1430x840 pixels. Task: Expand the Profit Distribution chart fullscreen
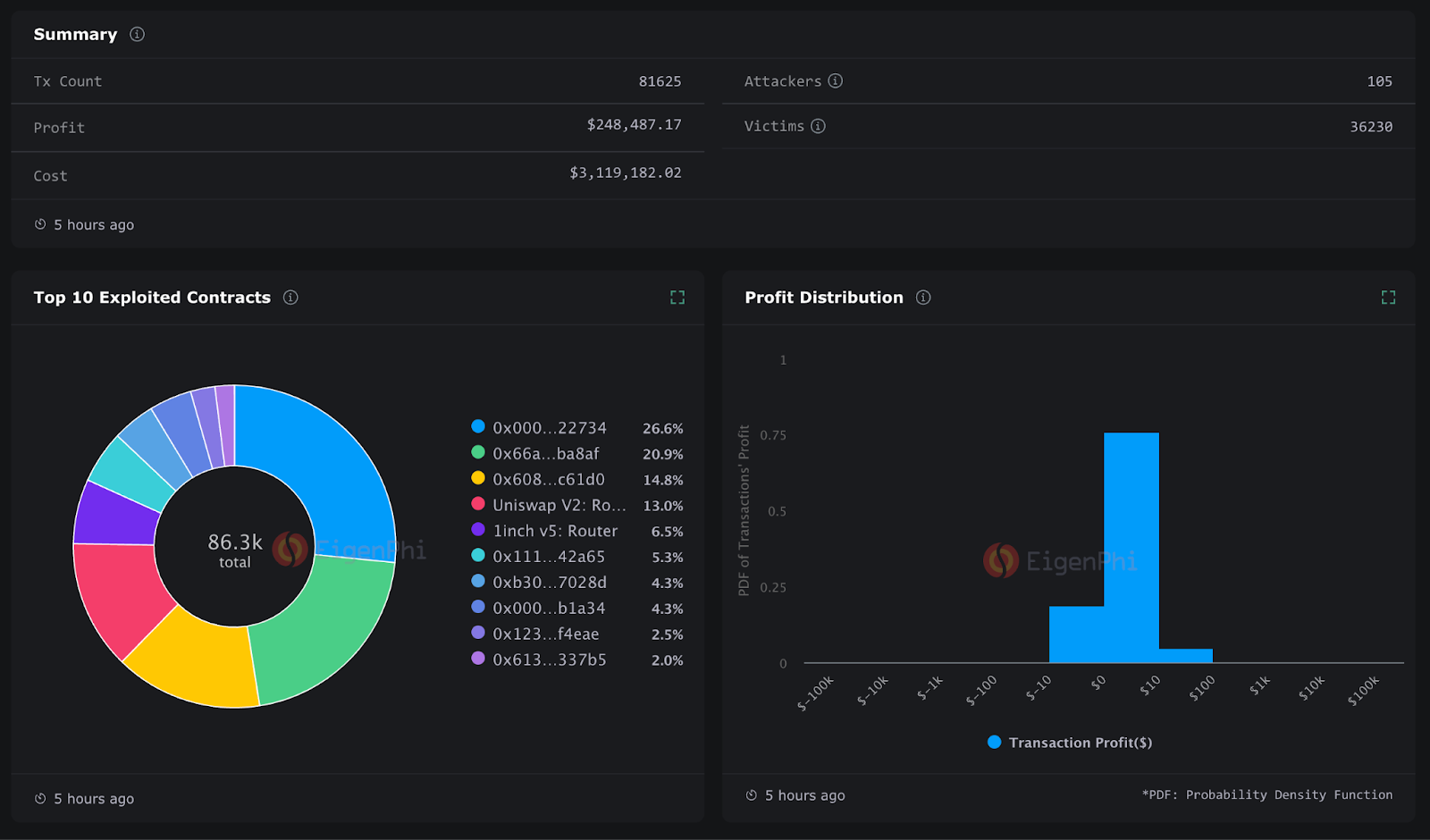point(1387,297)
